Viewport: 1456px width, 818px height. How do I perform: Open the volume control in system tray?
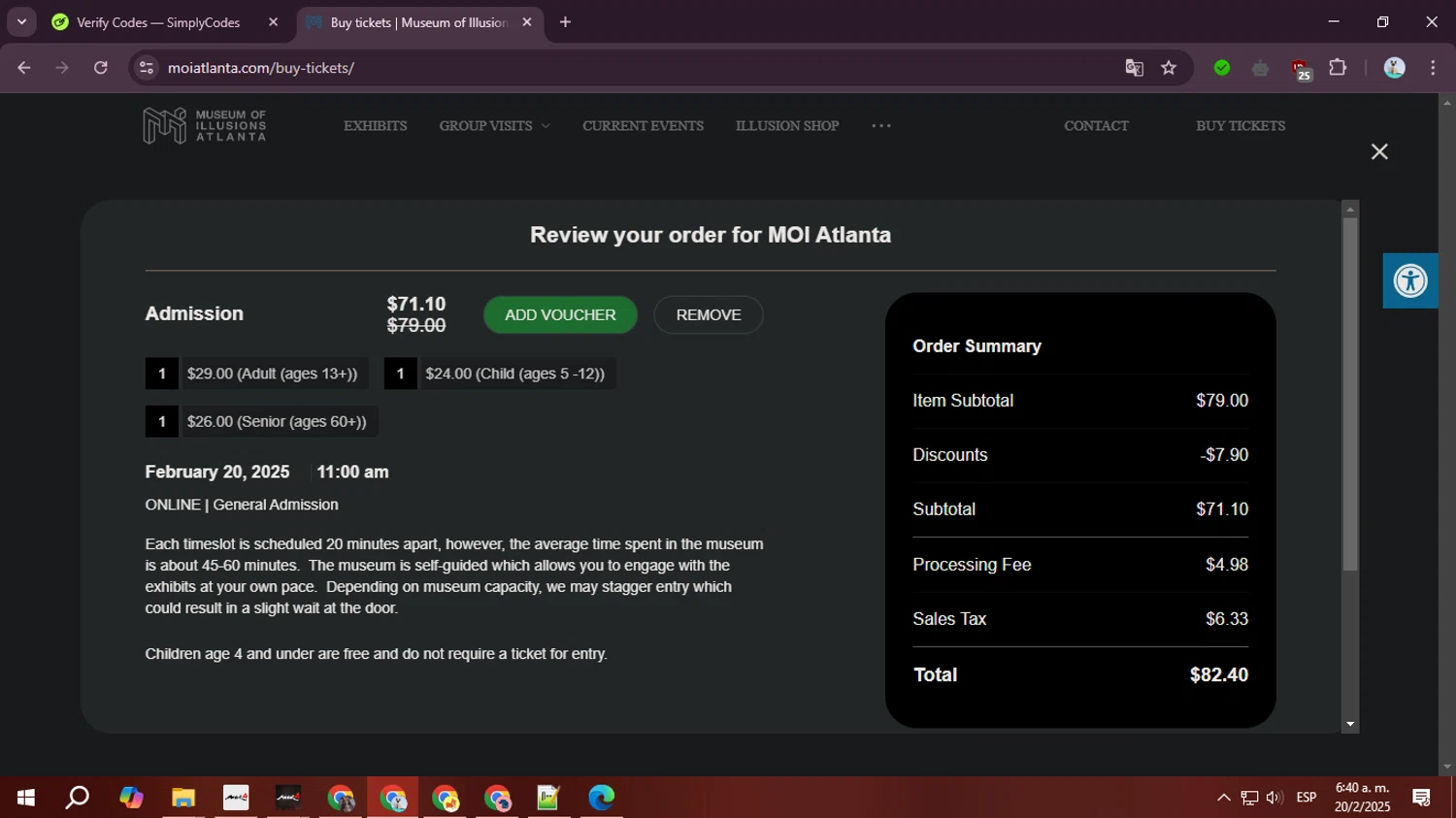point(1274,798)
